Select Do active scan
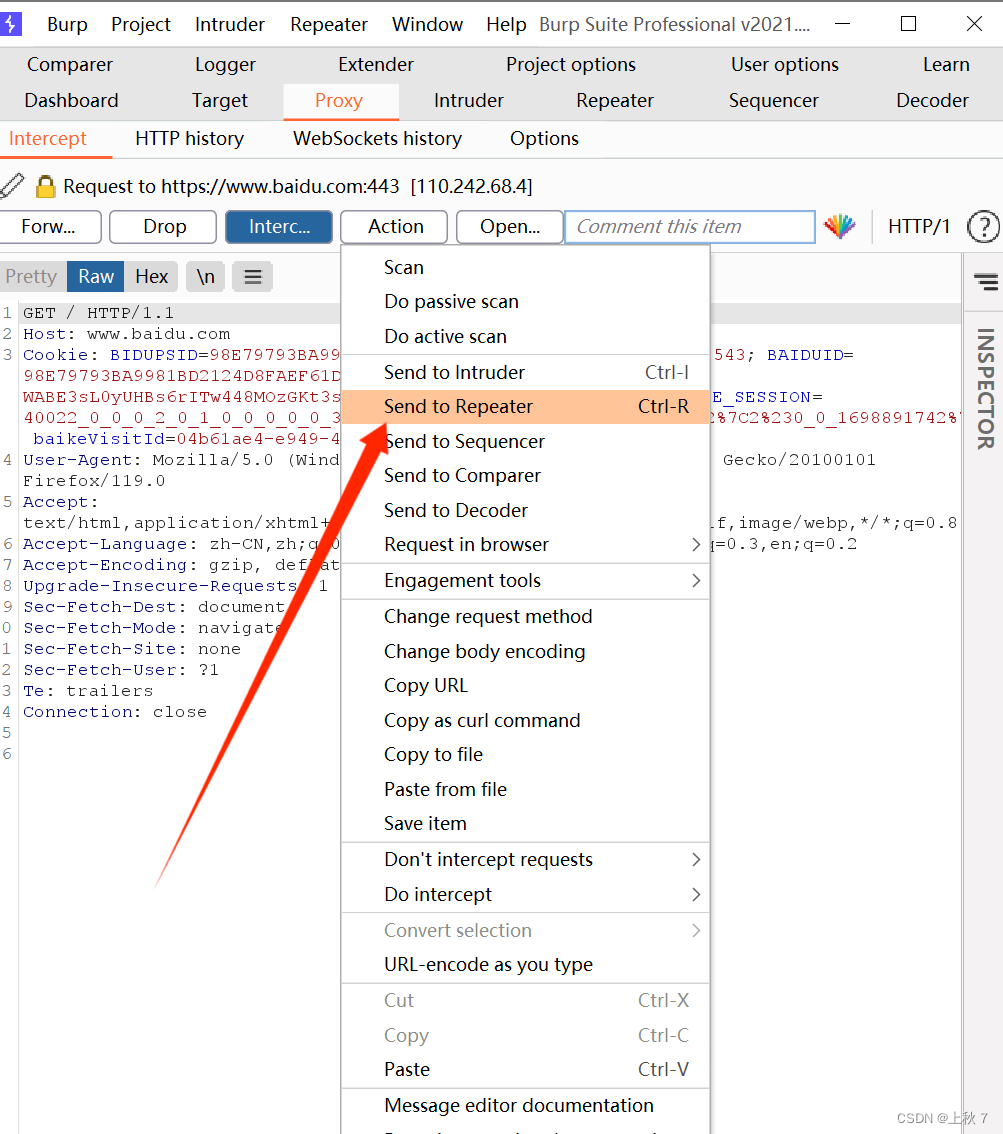Image resolution: width=1003 pixels, height=1134 pixels. point(525,336)
